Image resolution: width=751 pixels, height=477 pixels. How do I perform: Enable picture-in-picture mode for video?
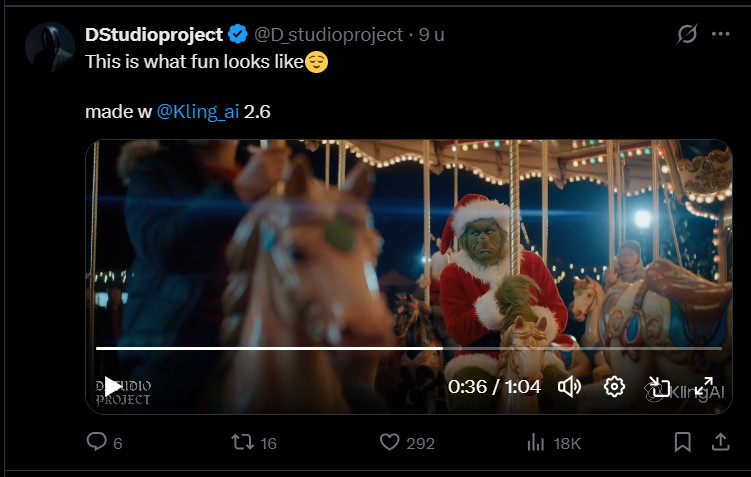[x=659, y=387]
